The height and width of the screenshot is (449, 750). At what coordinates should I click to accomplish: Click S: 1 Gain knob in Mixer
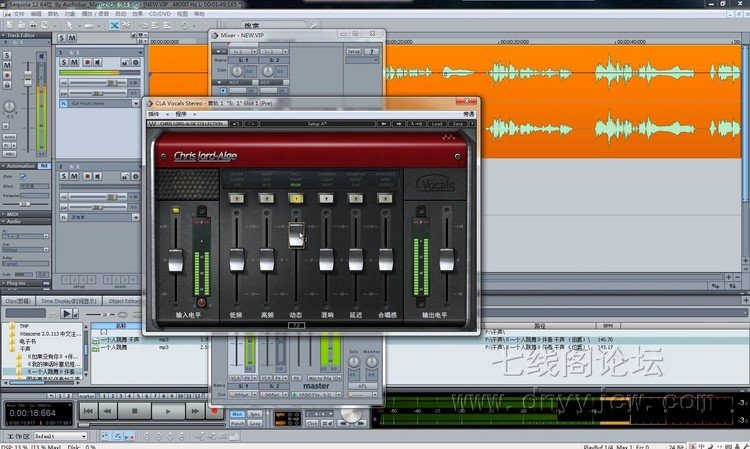point(237,71)
